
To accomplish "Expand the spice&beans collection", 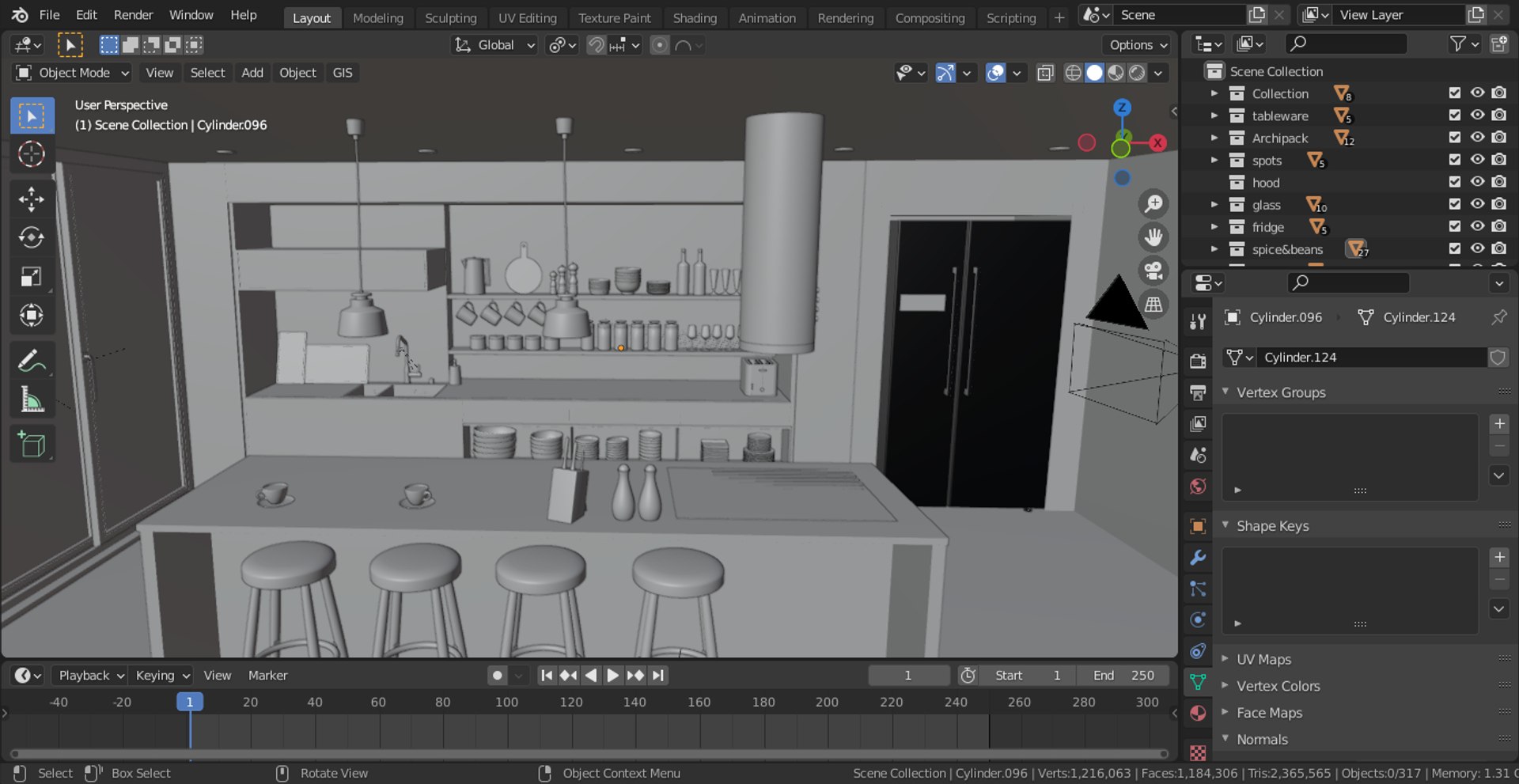I will tap(1214, 249).
